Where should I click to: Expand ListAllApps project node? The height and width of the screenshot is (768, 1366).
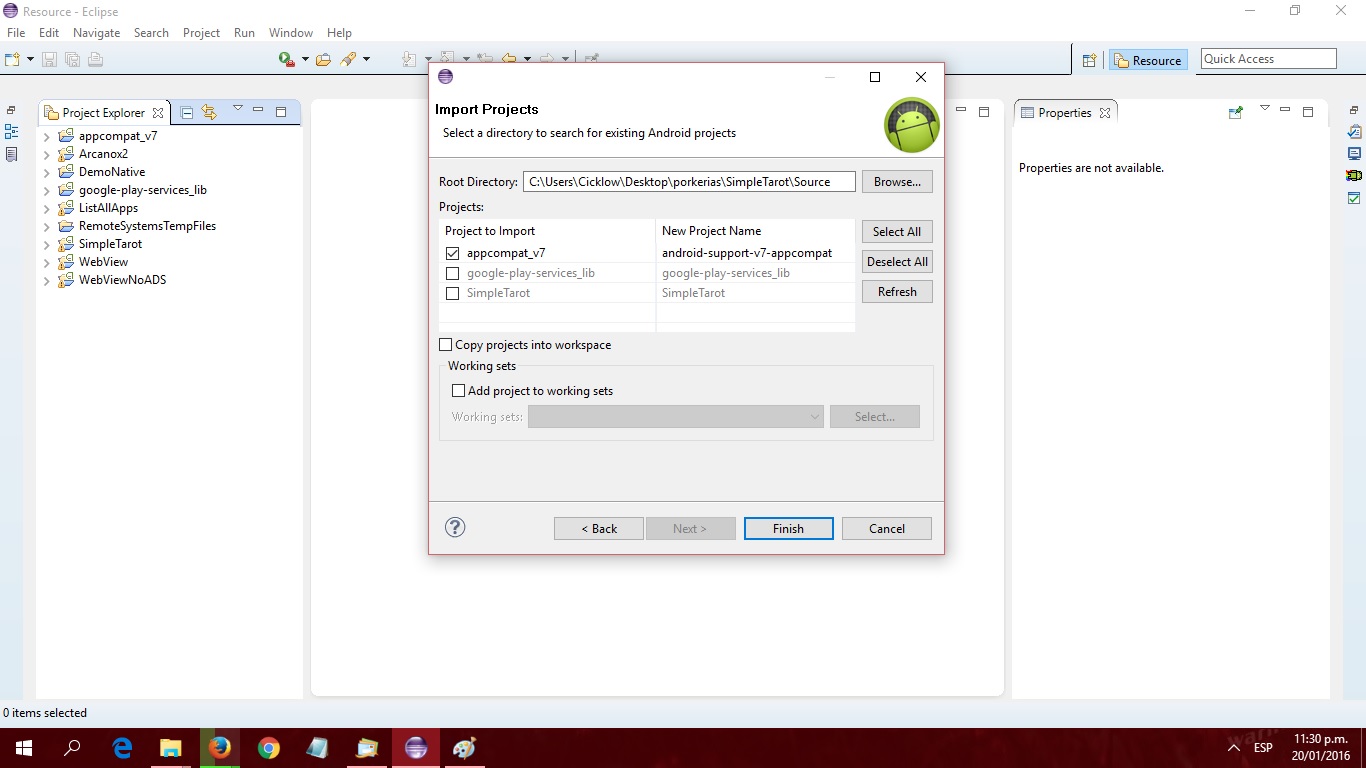(46, 208)
